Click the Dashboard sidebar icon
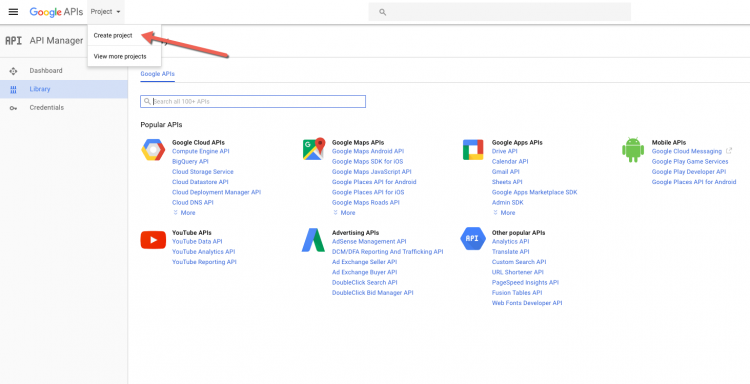This screenshot has height=384, width=750. (13, 71)
